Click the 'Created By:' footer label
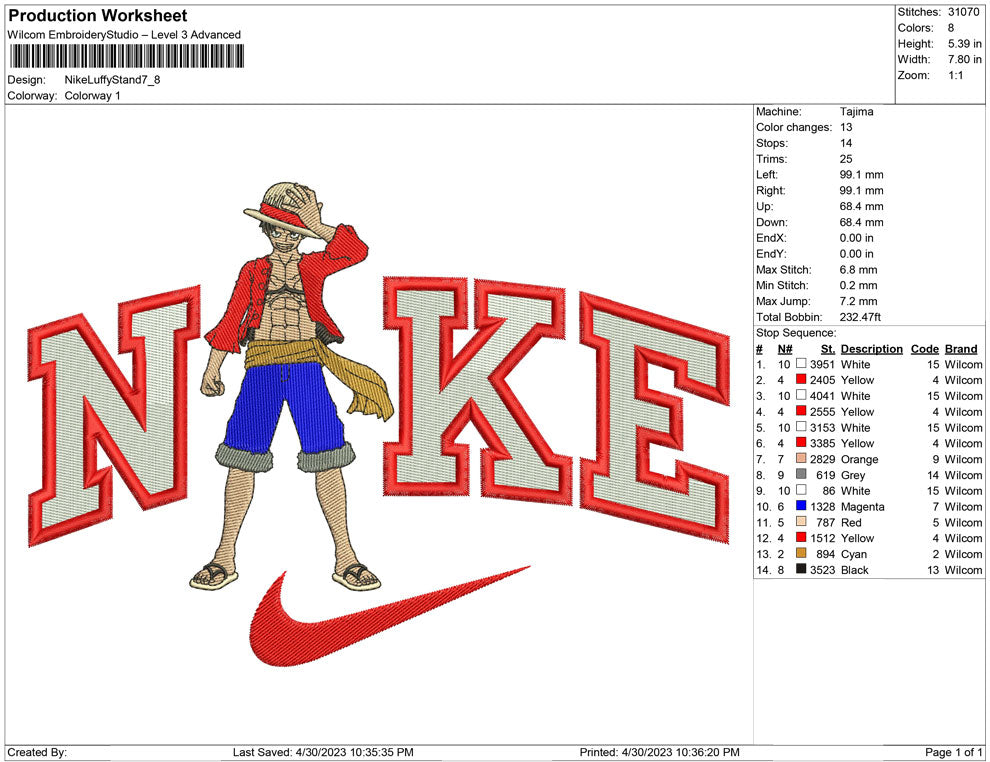 (37, 752)
